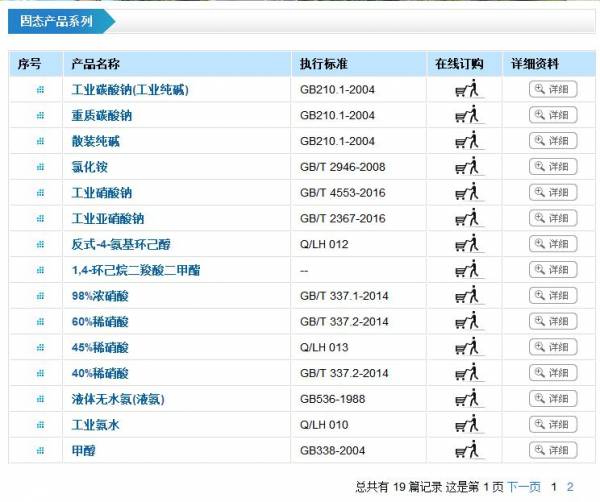Order 液体无水氨(液氨) using cart icon
The height and width of the screenshot is (502, 600).
click(466, 399)
